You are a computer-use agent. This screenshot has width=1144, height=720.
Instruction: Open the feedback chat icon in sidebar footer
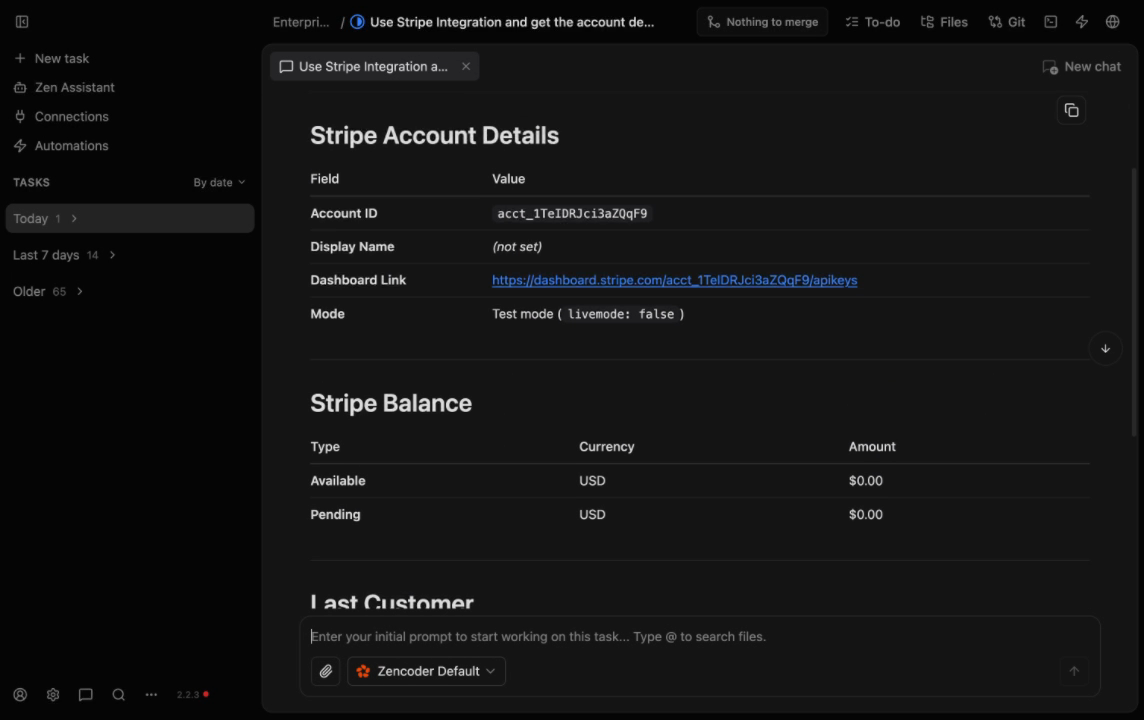[85, 694]
